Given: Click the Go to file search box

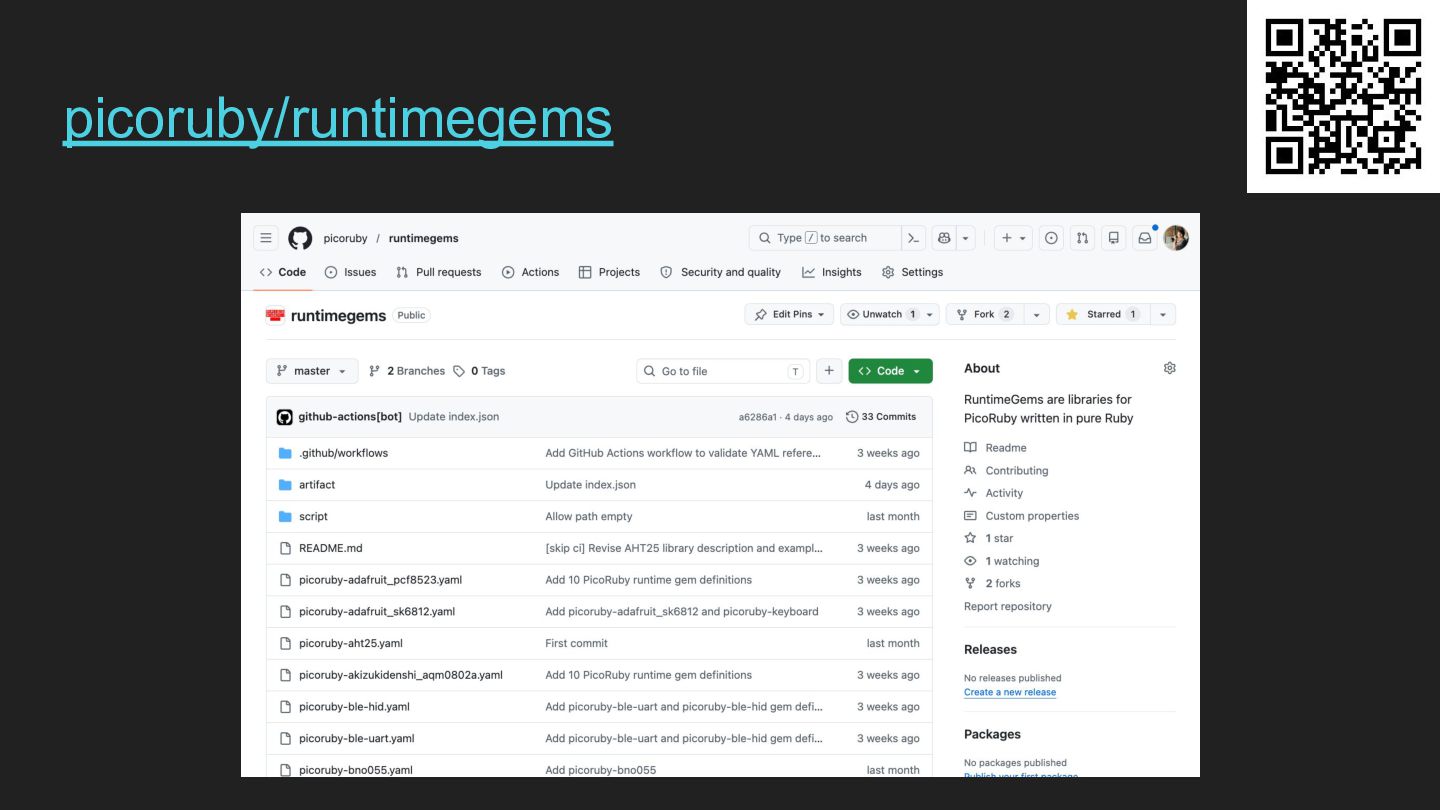Looking at the screenshot, I should click(x=723, y=371).
